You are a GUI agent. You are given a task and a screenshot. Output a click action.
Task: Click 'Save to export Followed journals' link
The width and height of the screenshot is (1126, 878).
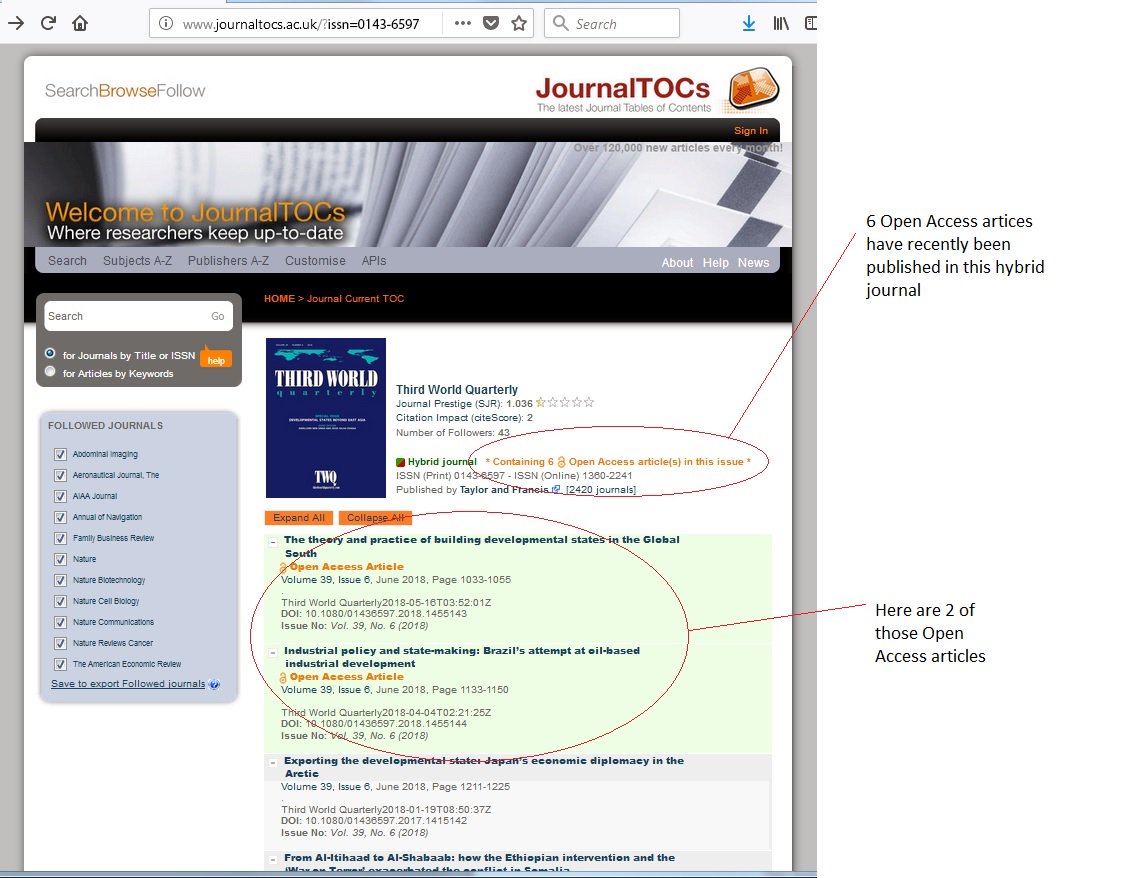128,683
